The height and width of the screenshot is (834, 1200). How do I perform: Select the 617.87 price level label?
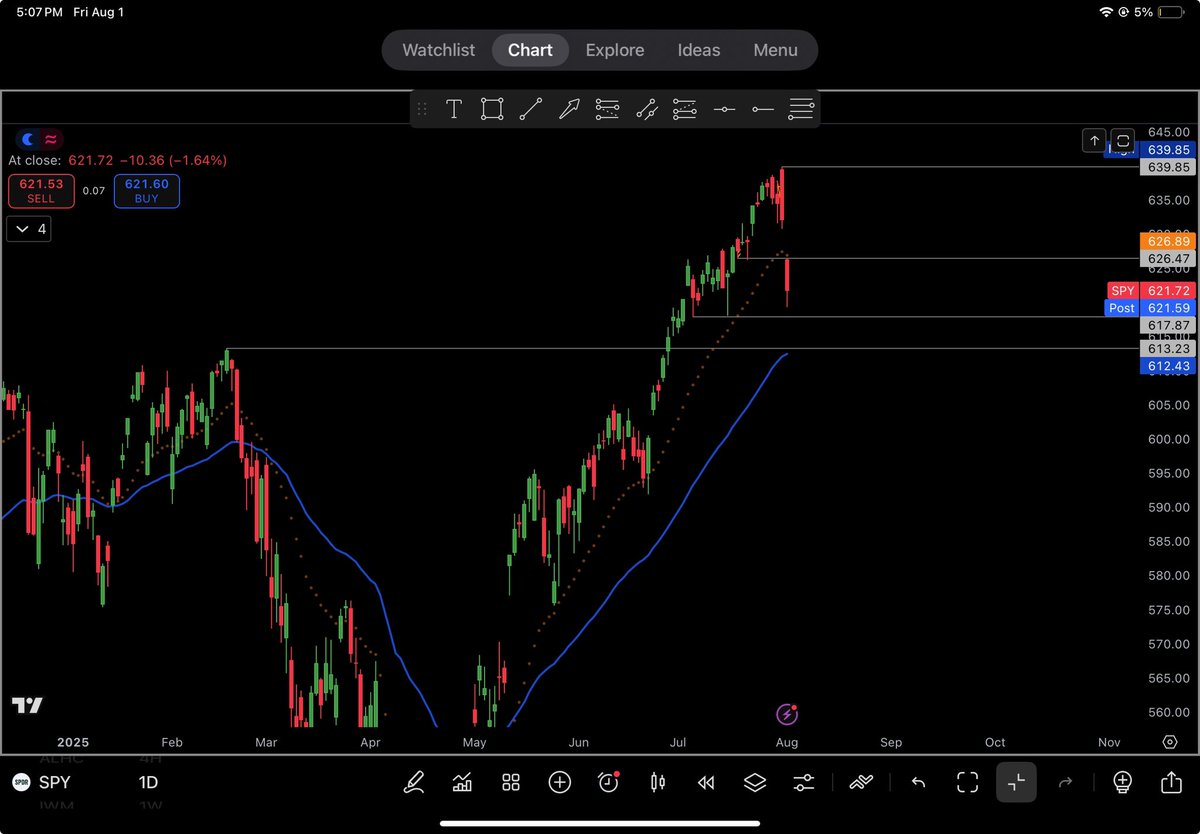1169,326
